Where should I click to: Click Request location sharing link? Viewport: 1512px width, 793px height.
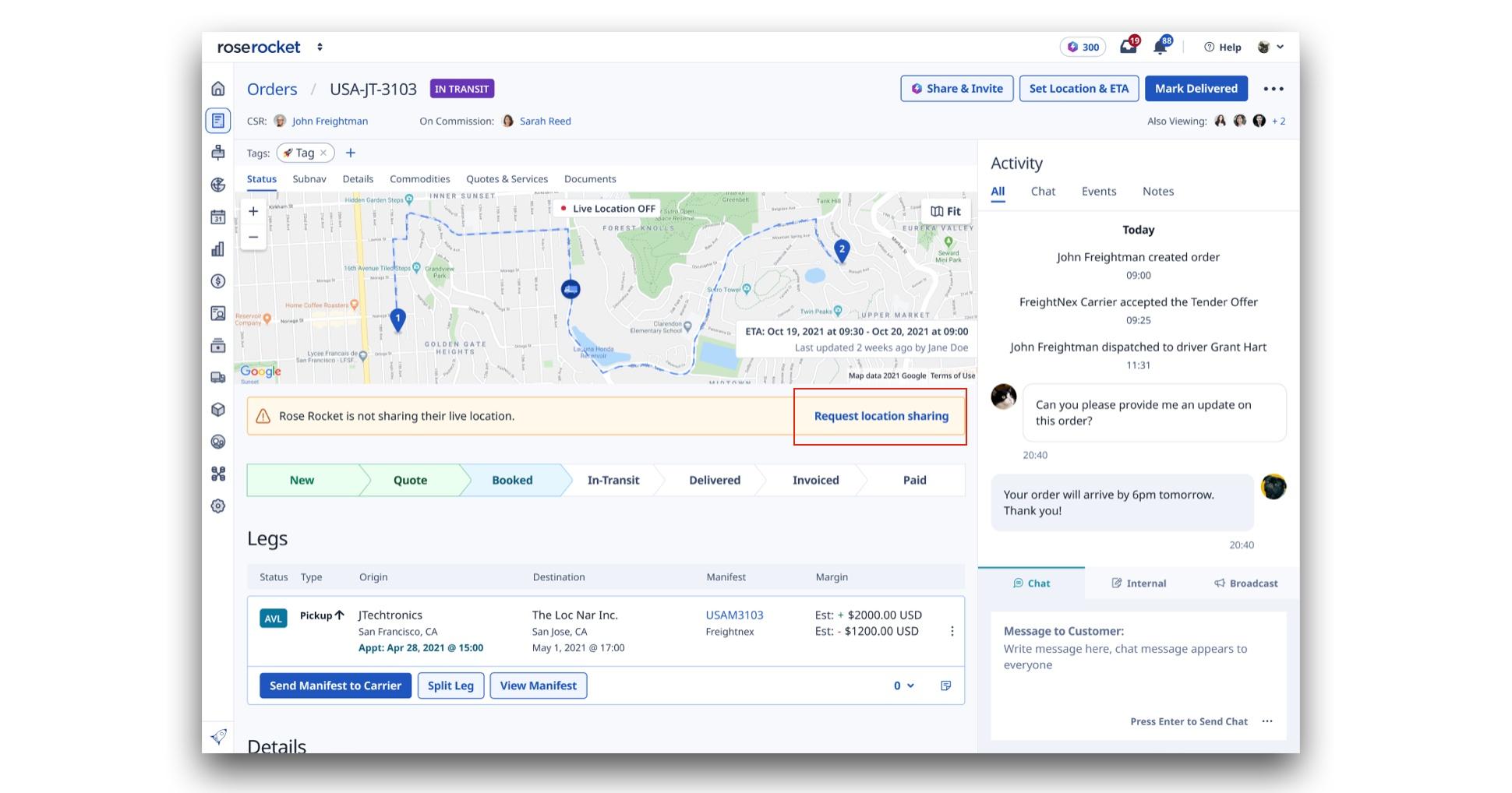881,416
